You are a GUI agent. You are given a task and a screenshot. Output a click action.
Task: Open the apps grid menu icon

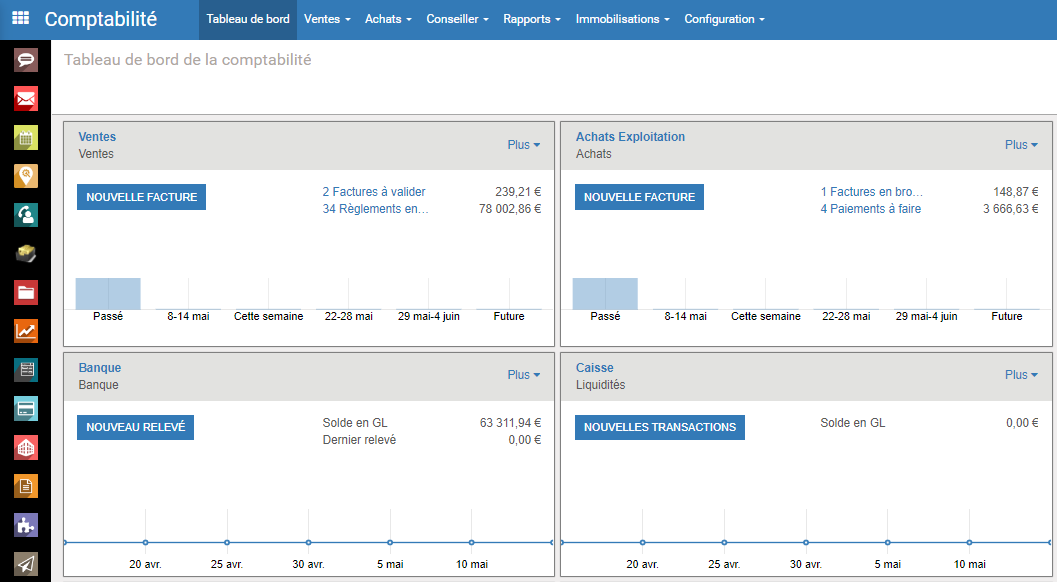[21, 18]
